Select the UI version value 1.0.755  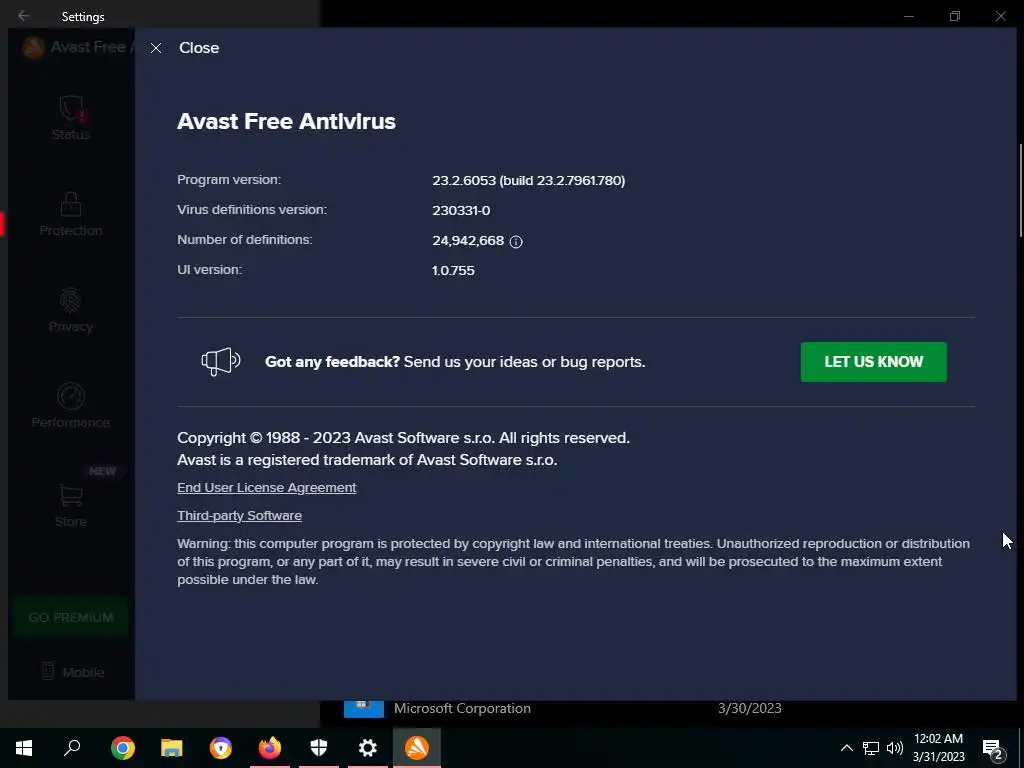coord(453,271)
